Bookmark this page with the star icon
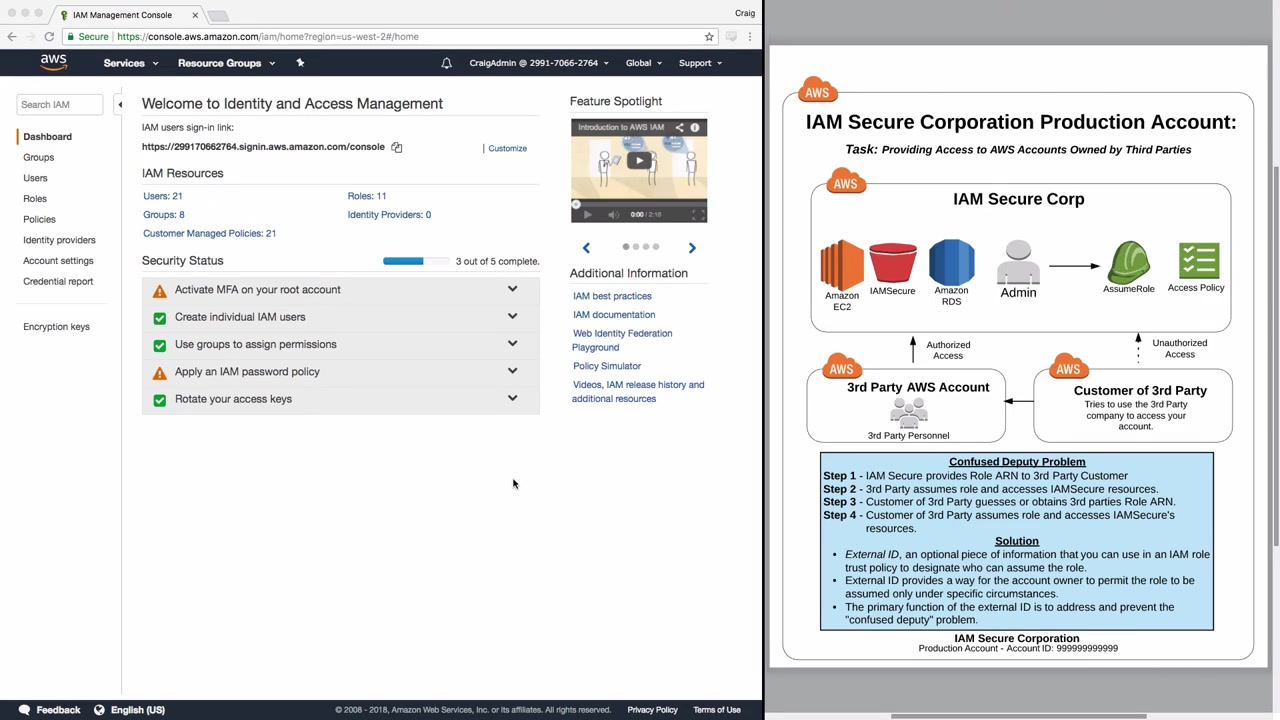 [709, 37]
